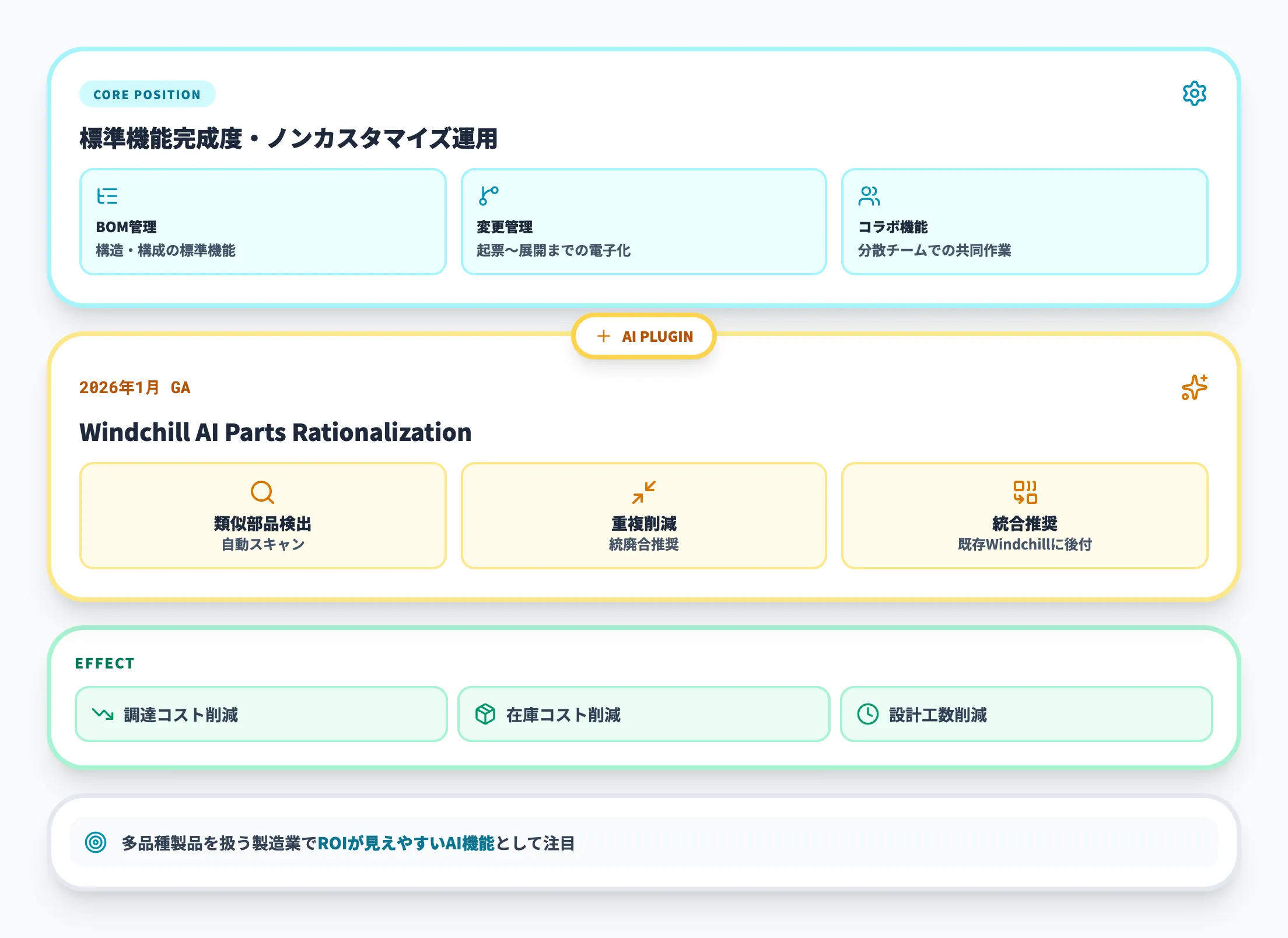1288x938 pixels.
Task: Click the text 統廃合推奨
Action: click(x=644, y=544)
